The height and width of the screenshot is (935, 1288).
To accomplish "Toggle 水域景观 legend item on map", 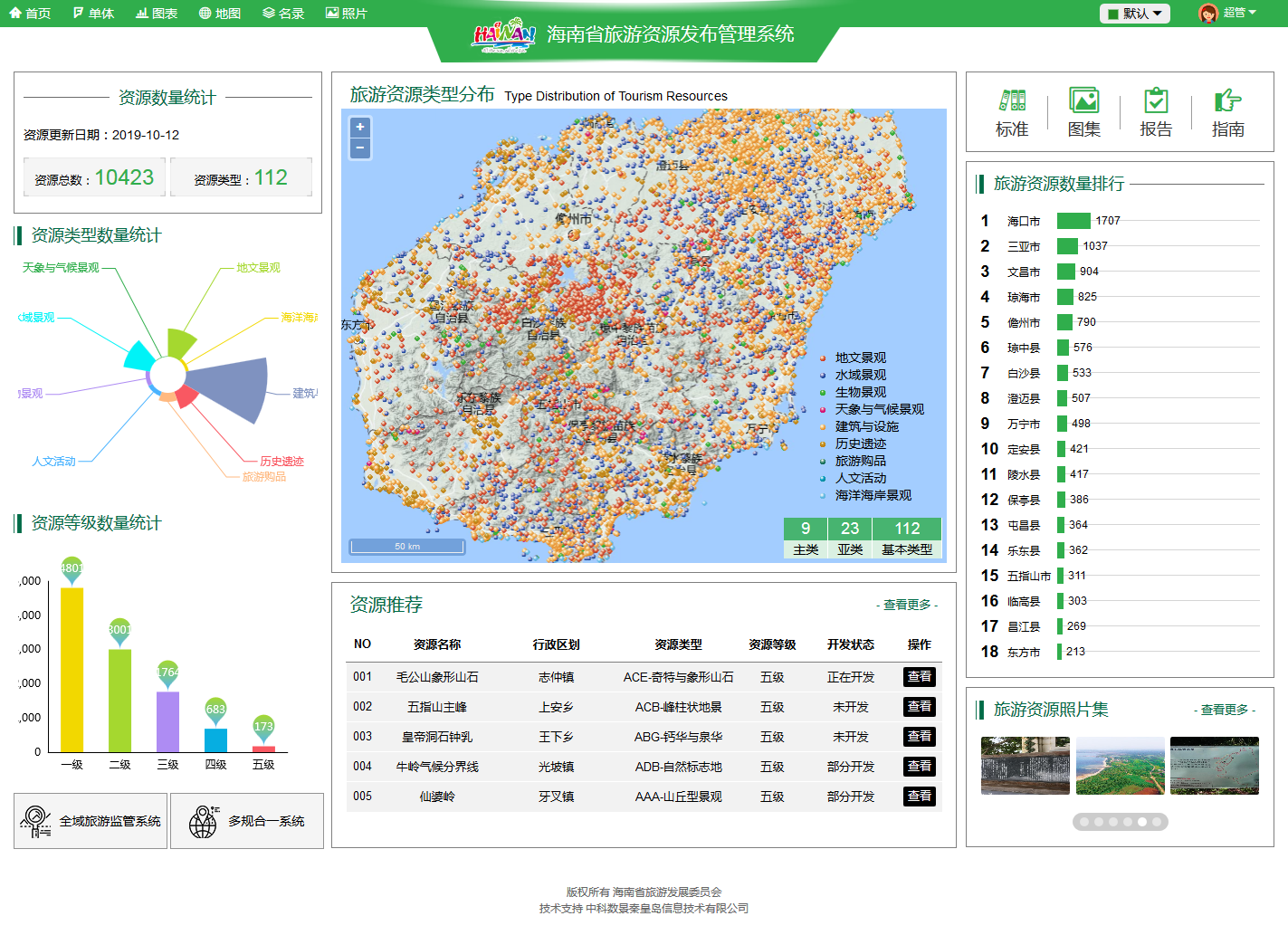I will (x=860, y=376).
